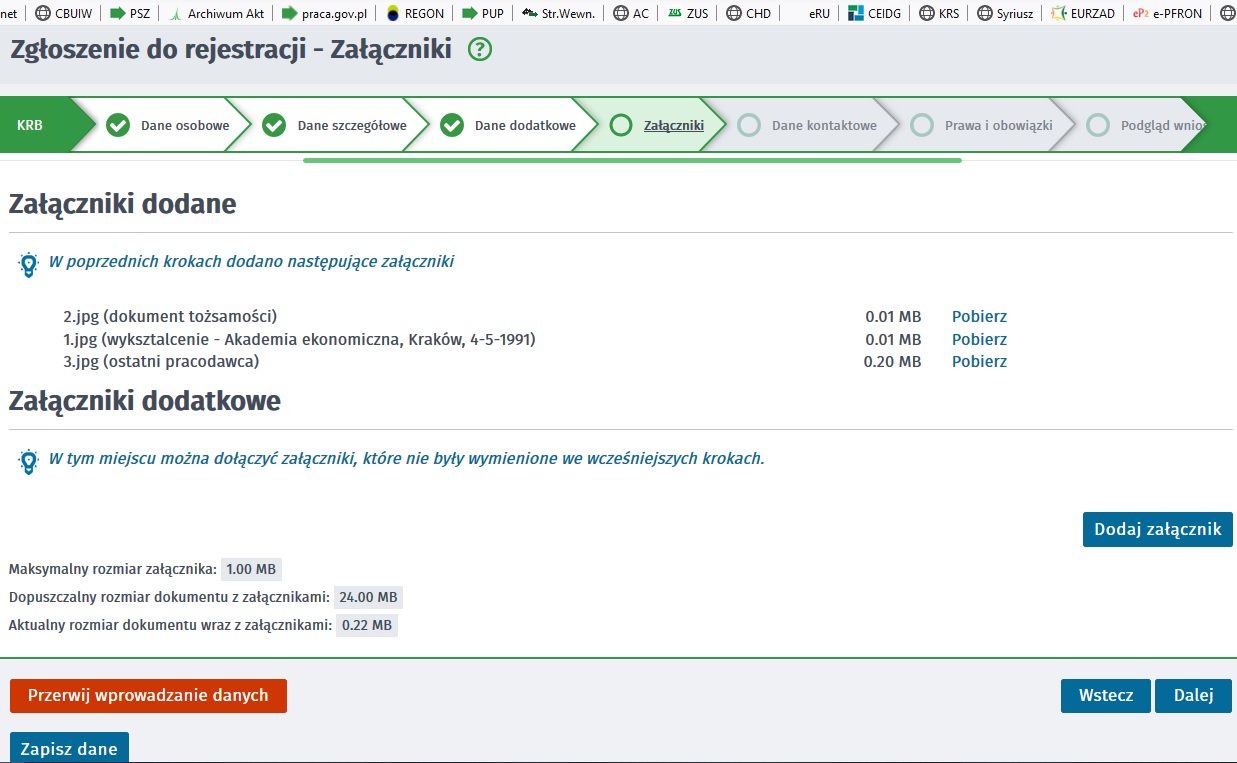Download the 3.jpg last employer attachment

coord(979,361)
